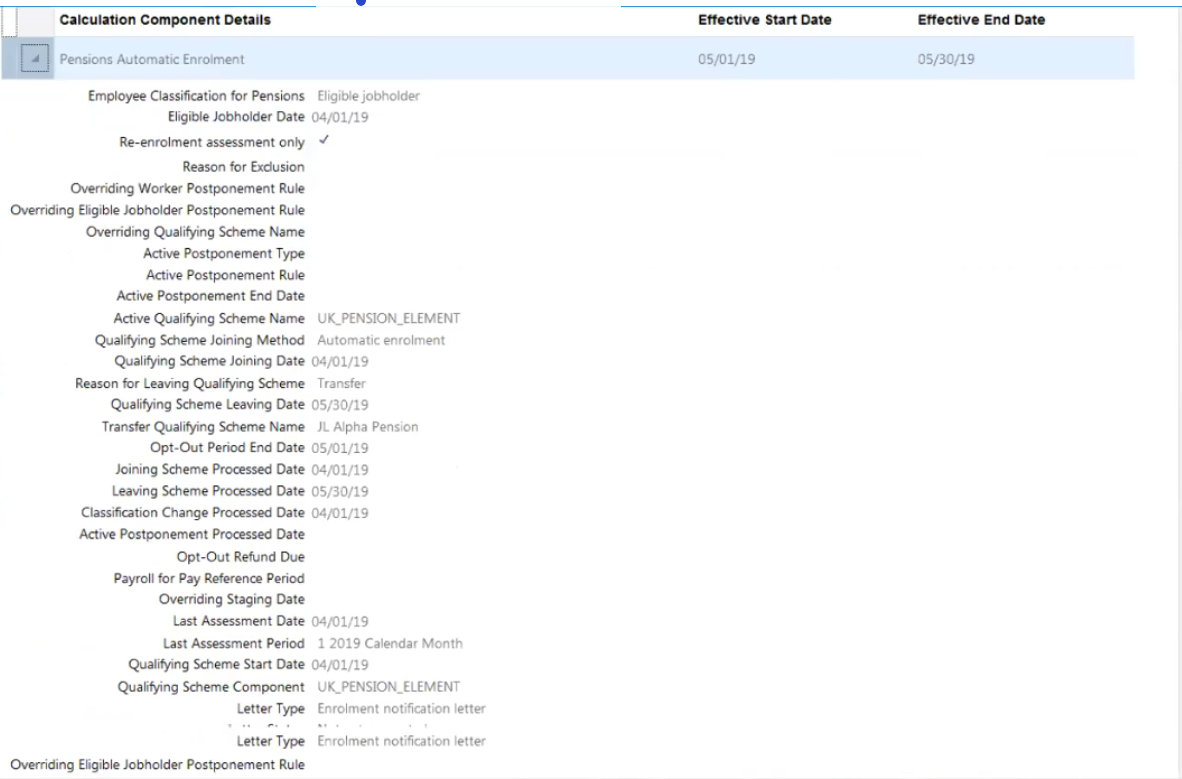Click Active Qualifying Scheme Name value UK_PENSION_ELEMENT
This screenshot has width=1182, height=779.
click(x=388, y=318)
